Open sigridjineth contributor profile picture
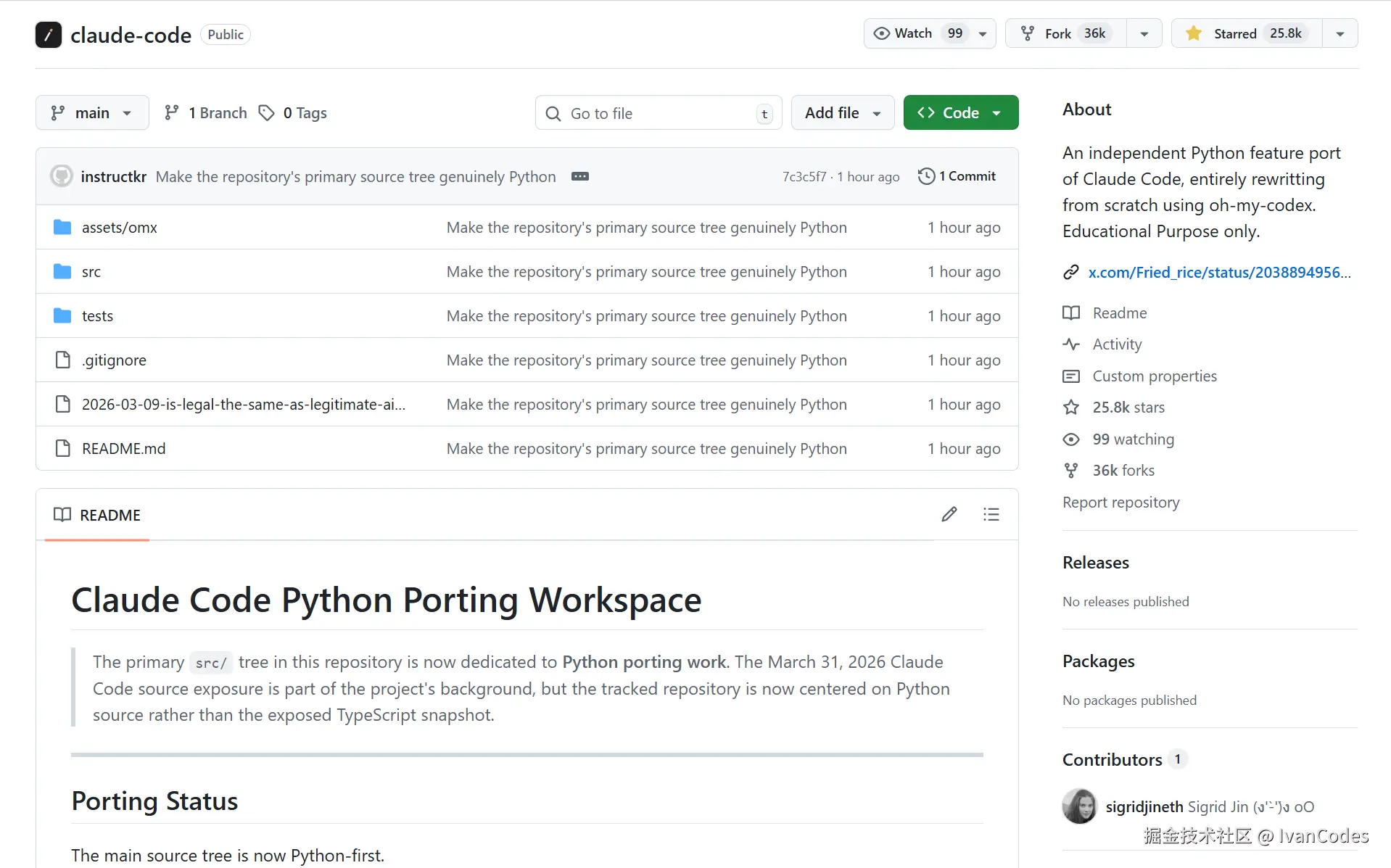Screen dimensions: 1391x868 (x=1079, y=806)
